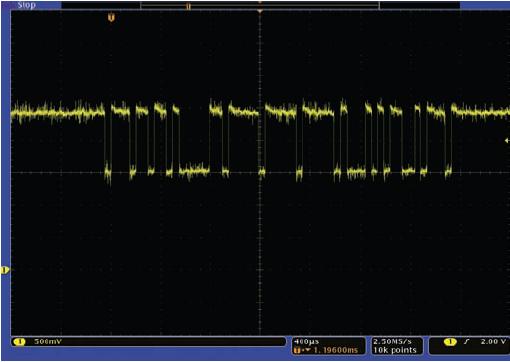Click the rising edge trigger slope icon
Screen dimensions: 510x362
(x=467, y=342)
